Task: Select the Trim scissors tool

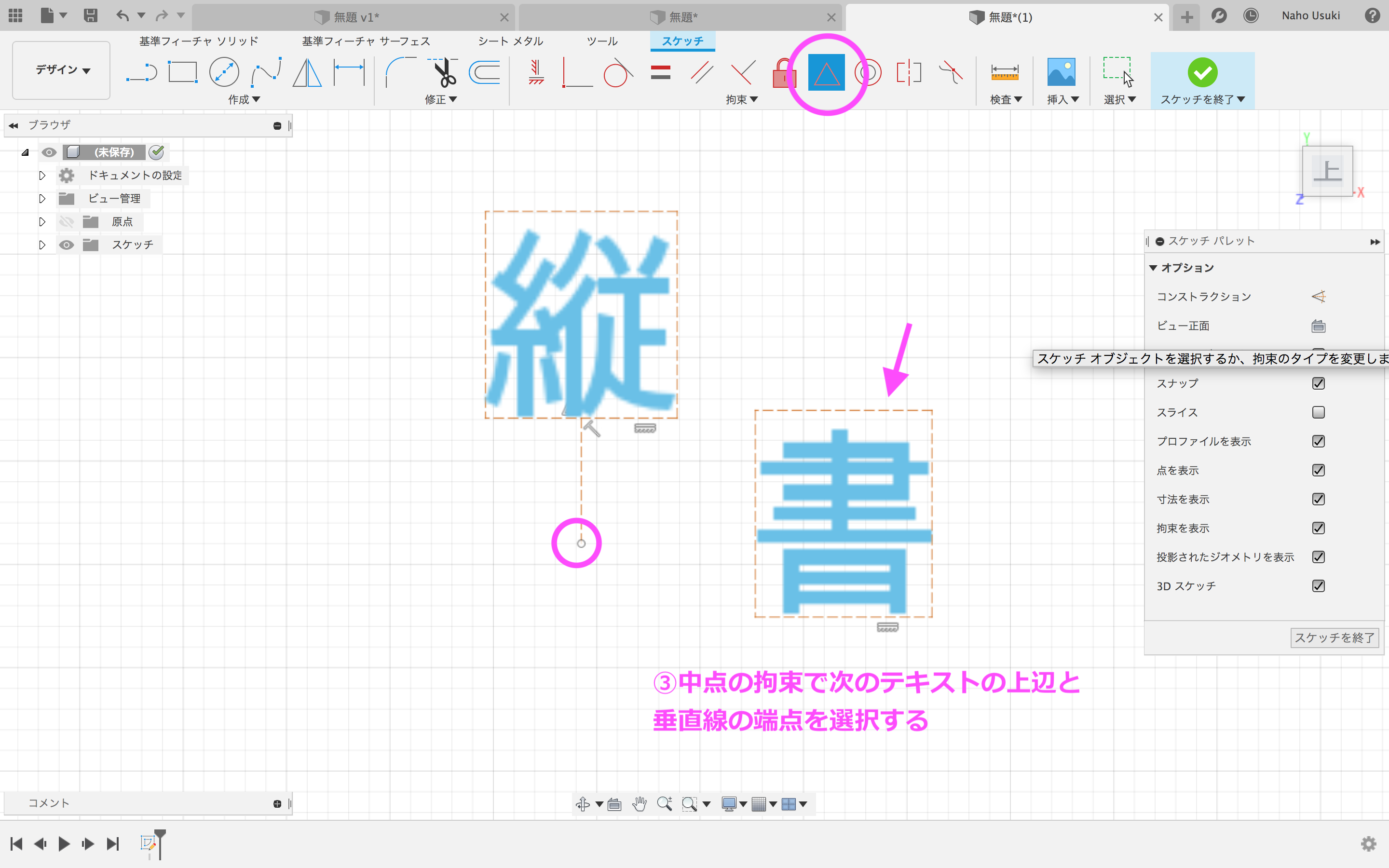Action: click(443, 73)
